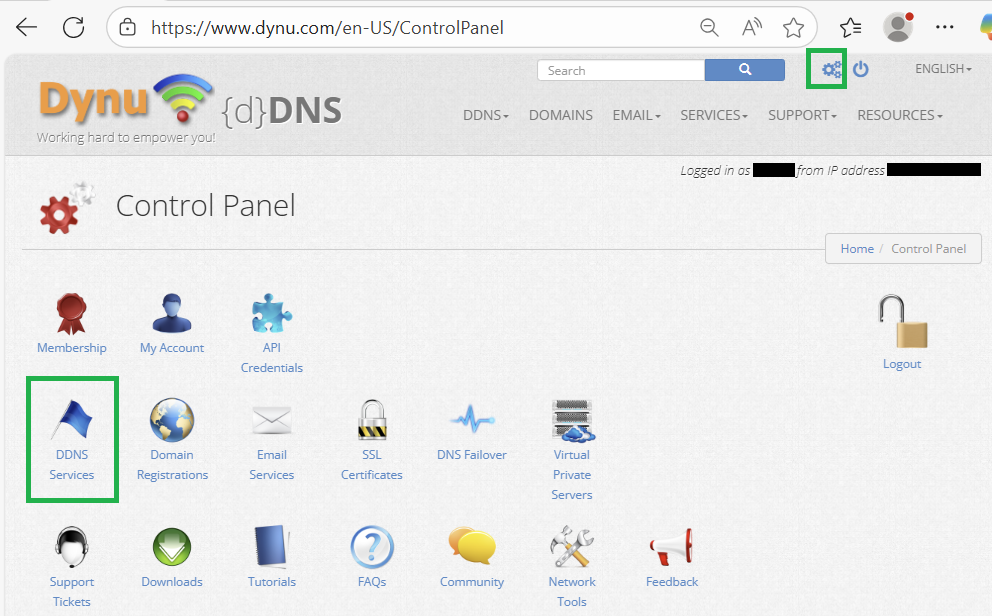Open the browser favorites list icon
The width and height of the screenshot is (992, 616).
pos(851,27)
